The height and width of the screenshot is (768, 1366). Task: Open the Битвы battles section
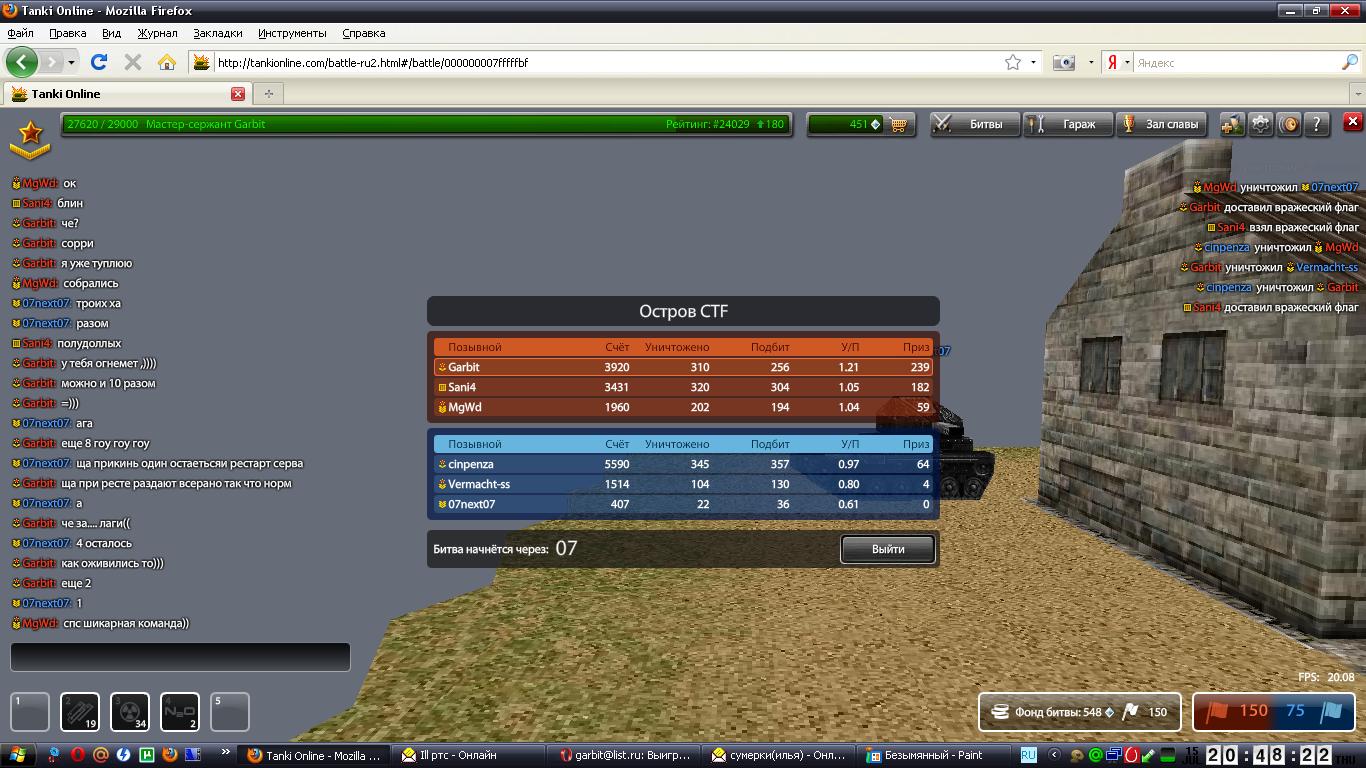point(975,124)
